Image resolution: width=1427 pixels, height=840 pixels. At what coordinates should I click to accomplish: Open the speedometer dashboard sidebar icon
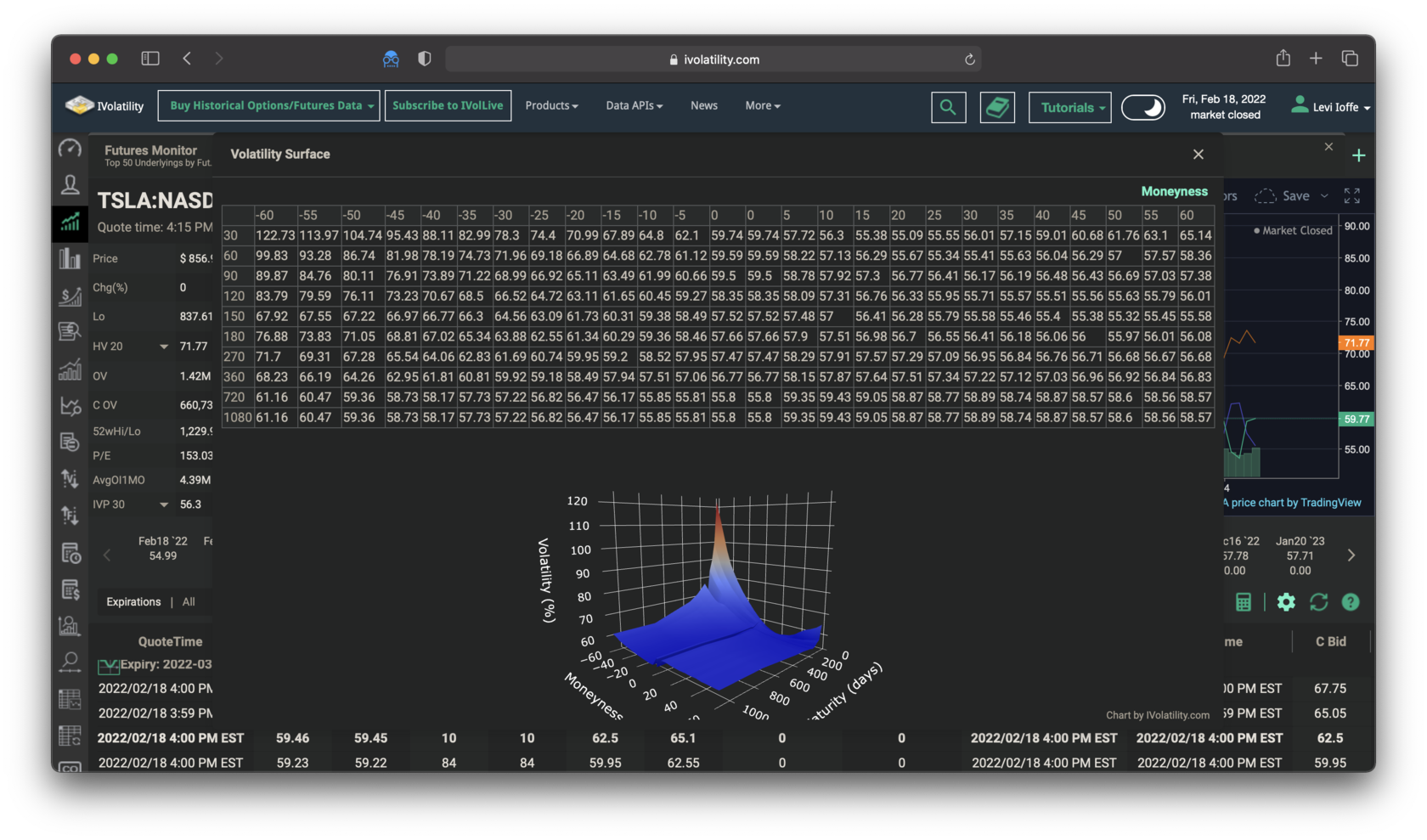70,149
